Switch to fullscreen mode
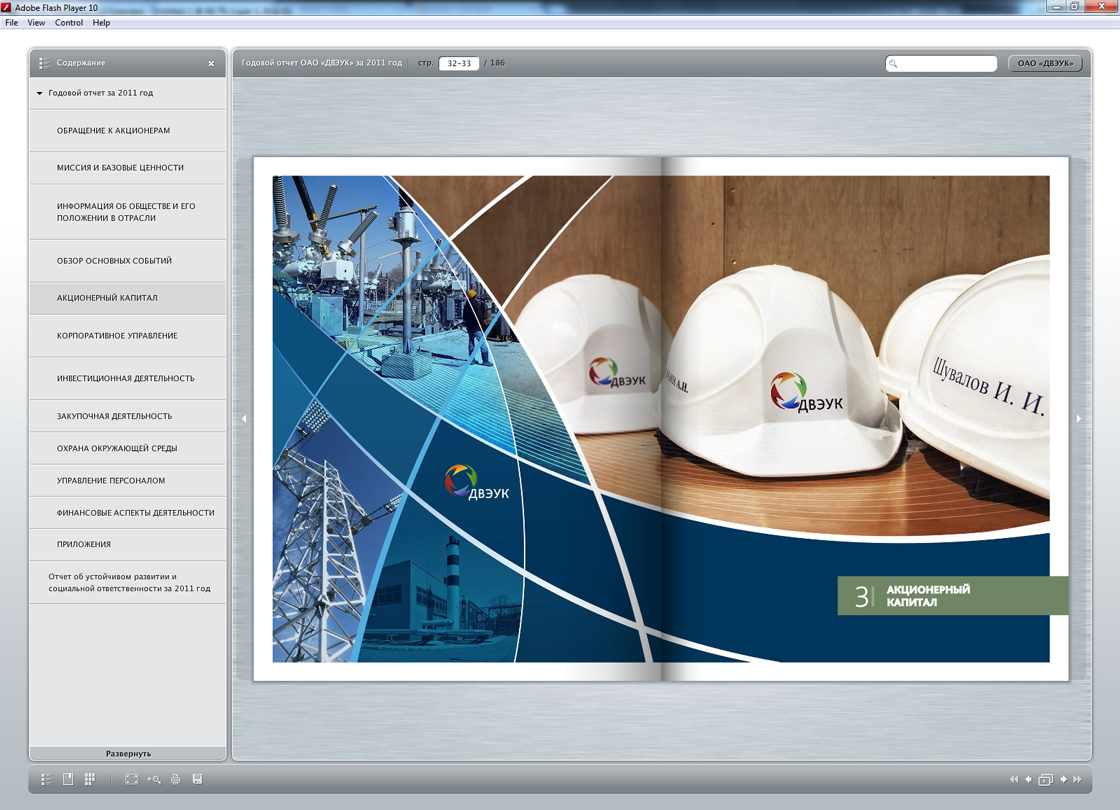 click(131, 779)
